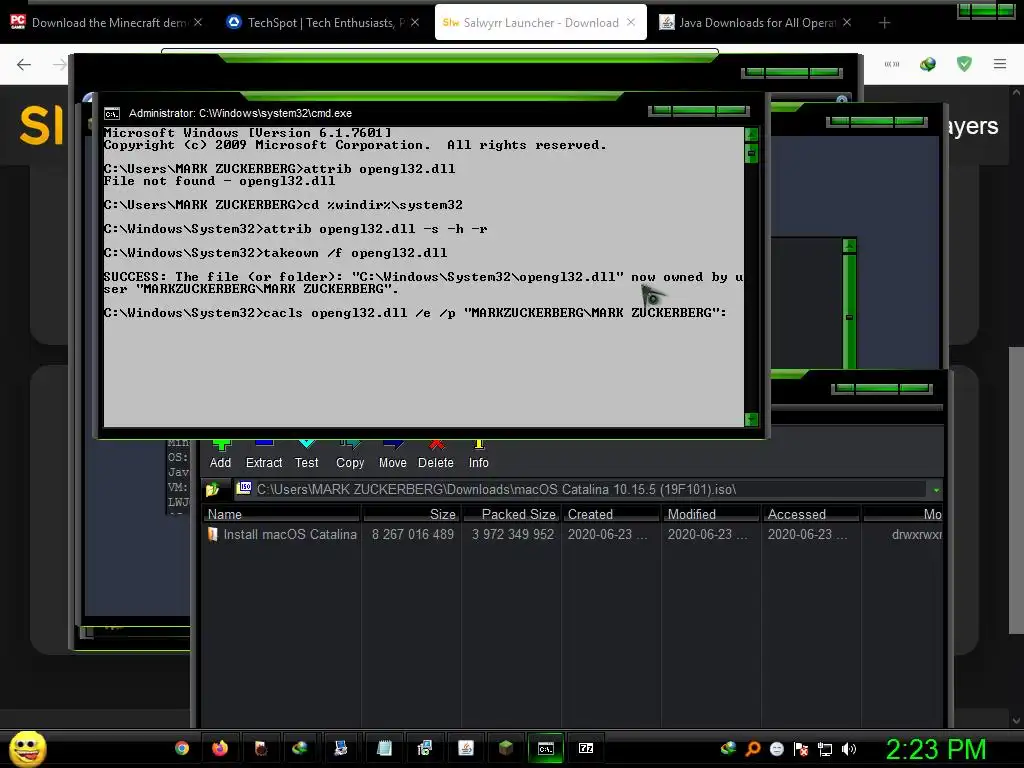This screenshot has height=768, width=1024.
Task: Click the browser page vertical scrollbar thumb
Action: pos(1016,490)
